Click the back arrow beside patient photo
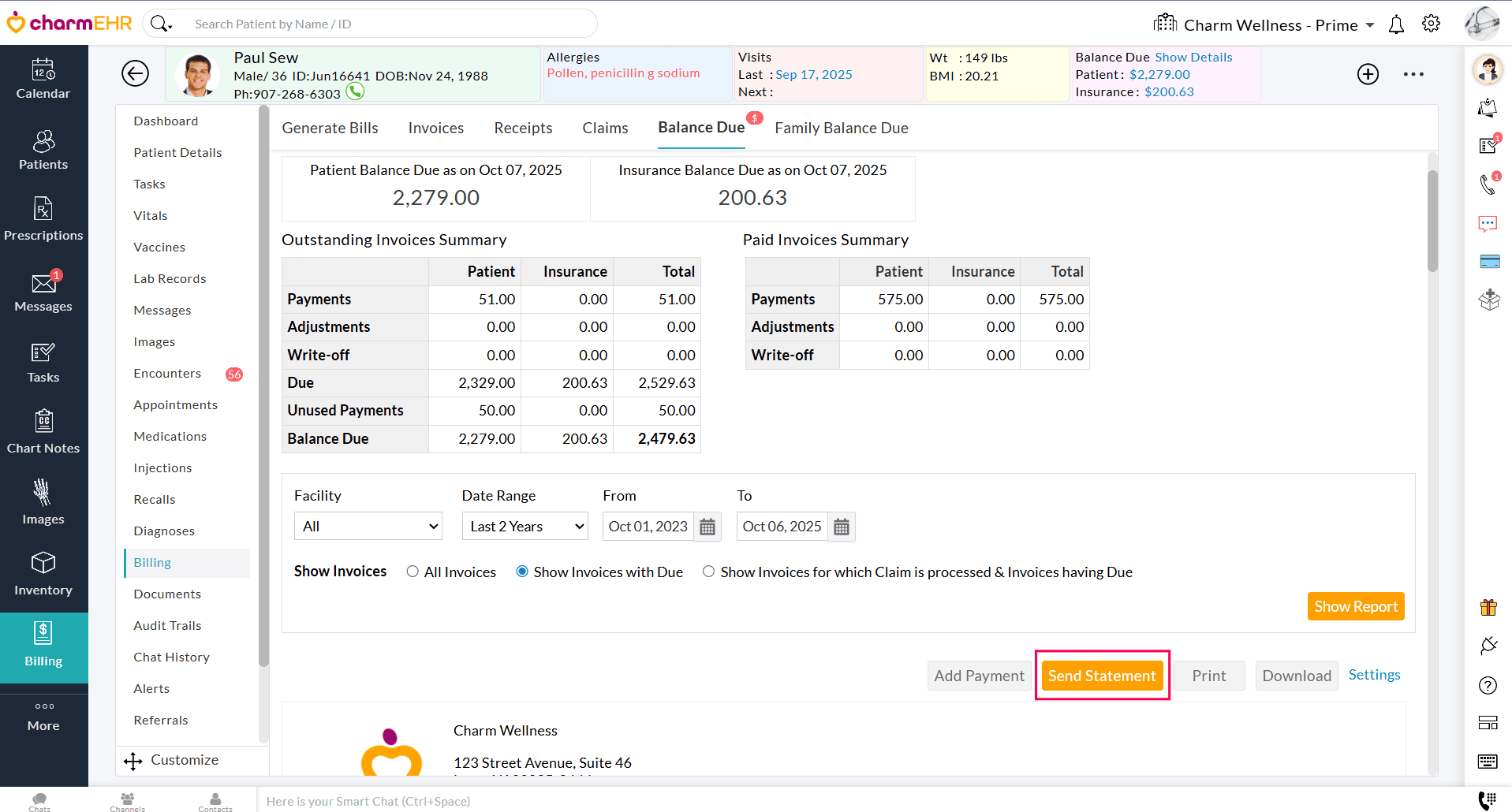 click(135, 73)
